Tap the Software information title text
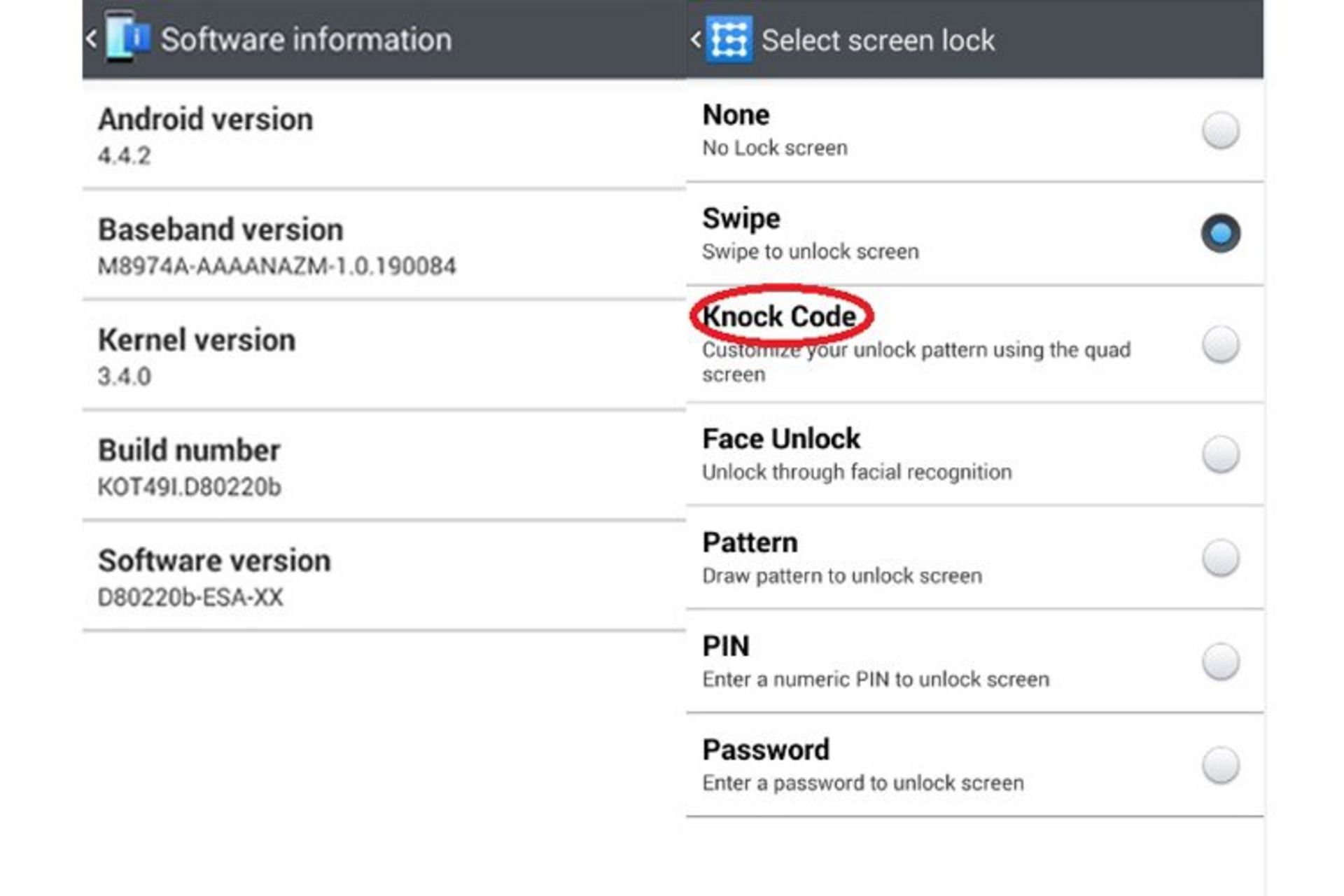Screen dimensions: 1344x896 coord(306,39)
